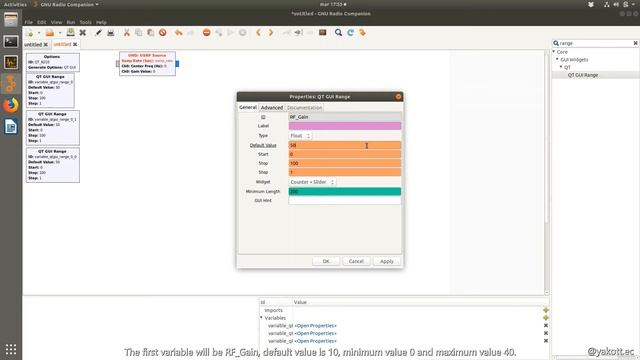Collapse the QT tree node
640x360 pixels.
[x=561, y=67]
